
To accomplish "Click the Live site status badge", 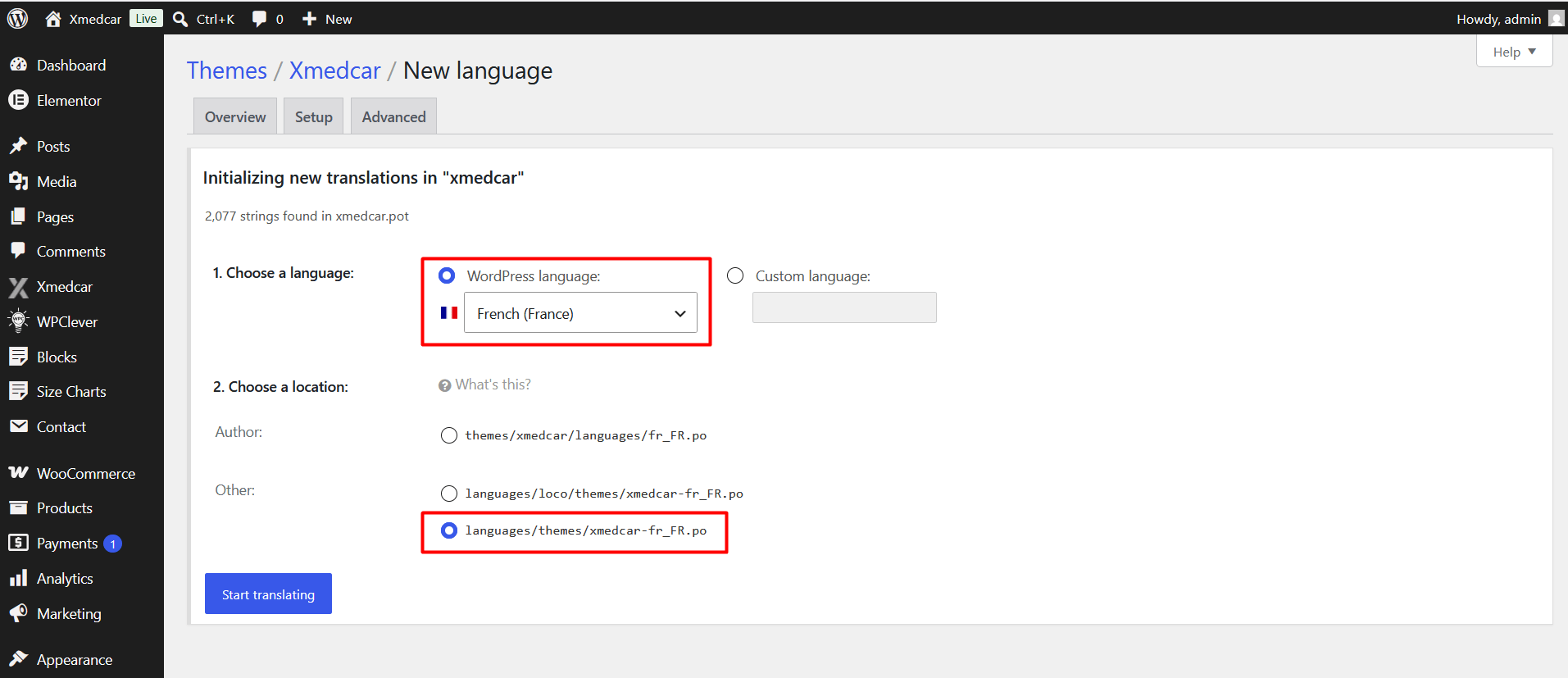I will pos(146,18).
